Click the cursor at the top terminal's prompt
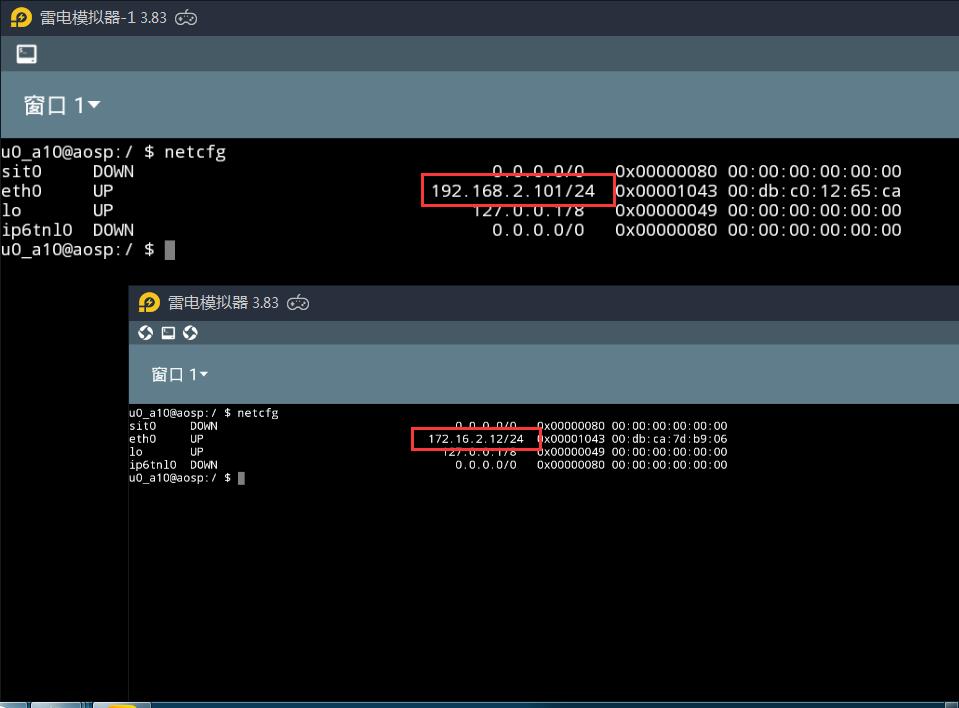The width and height of the screenshot is (959, 708). tap(170, 249)
